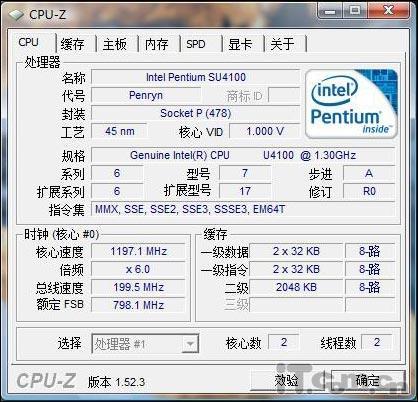418x402 pixels.
Task: Click the core speed 1197.1 MHz
Action: point(138,251)
